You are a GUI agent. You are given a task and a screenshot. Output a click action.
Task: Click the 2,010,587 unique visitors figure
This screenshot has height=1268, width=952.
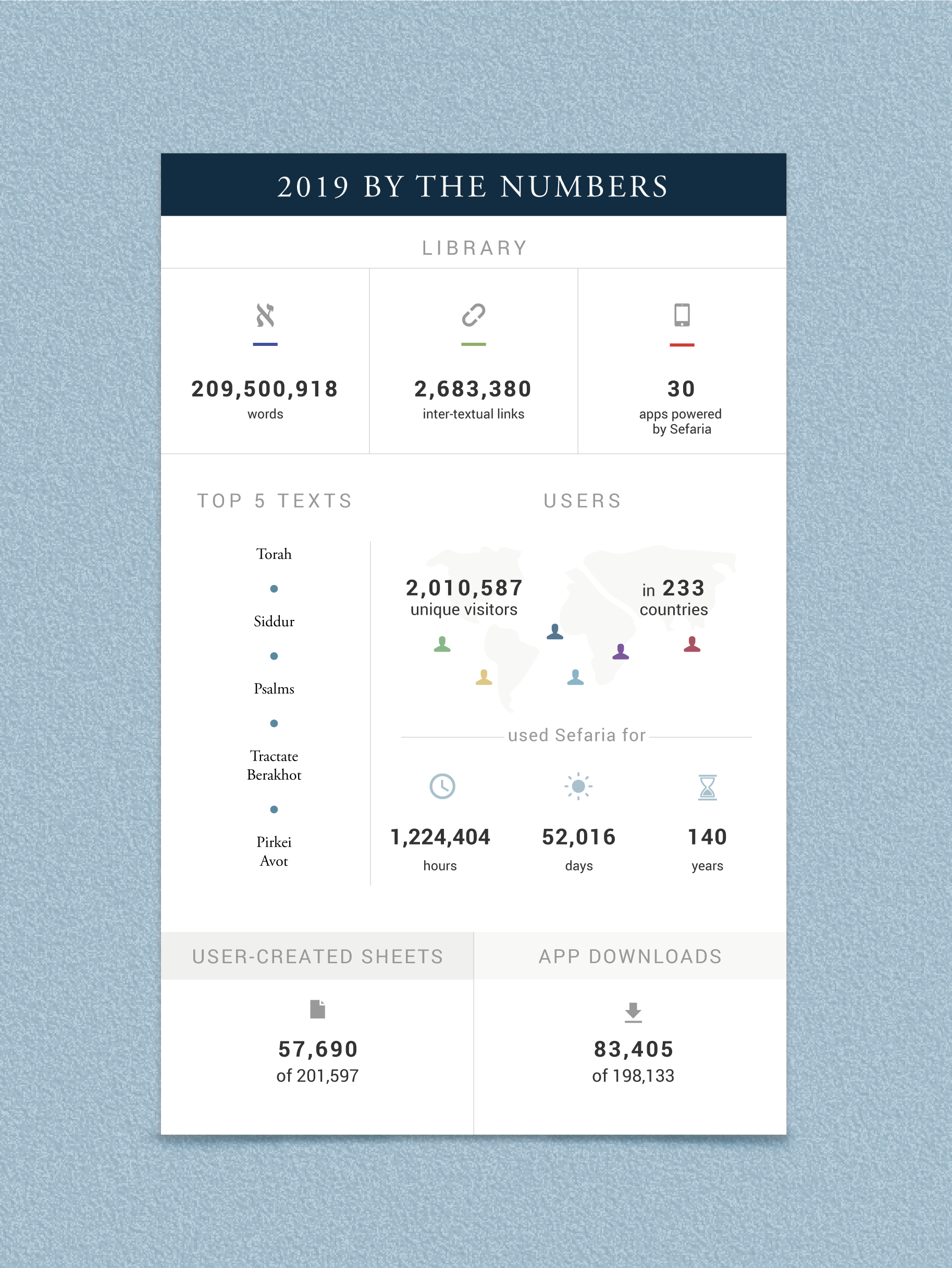[464, 598]
